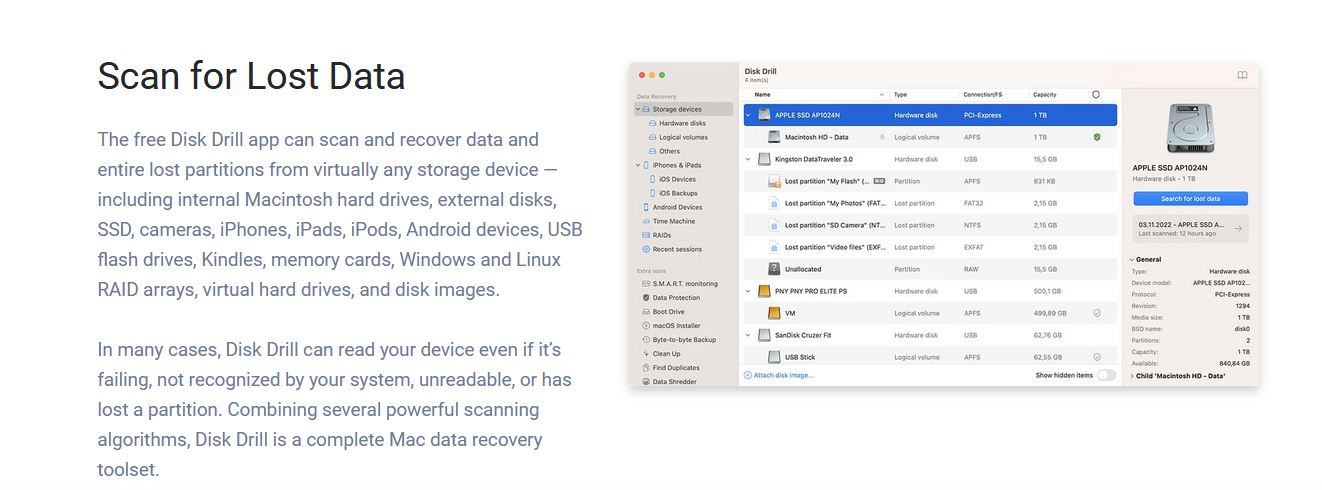Select the VM logical volume row

pos(930,313)
